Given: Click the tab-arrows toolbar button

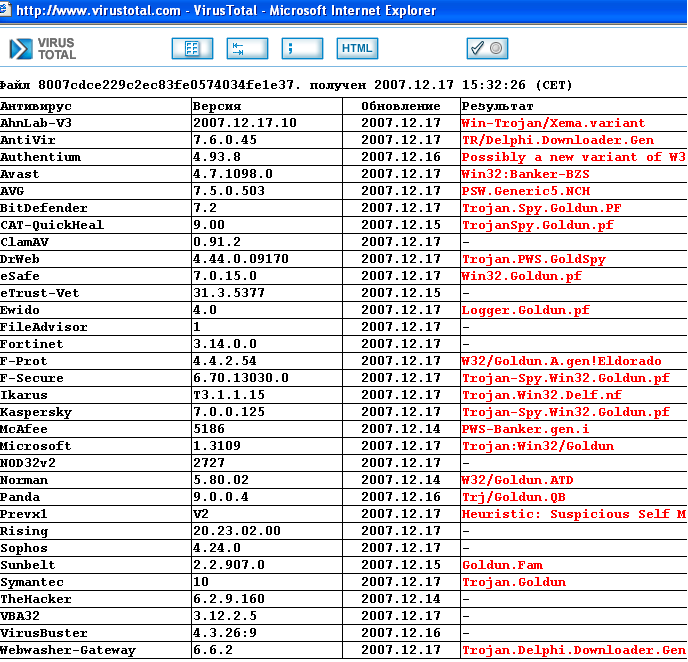Looking at the screenshot, I should [x=247, y=48].
